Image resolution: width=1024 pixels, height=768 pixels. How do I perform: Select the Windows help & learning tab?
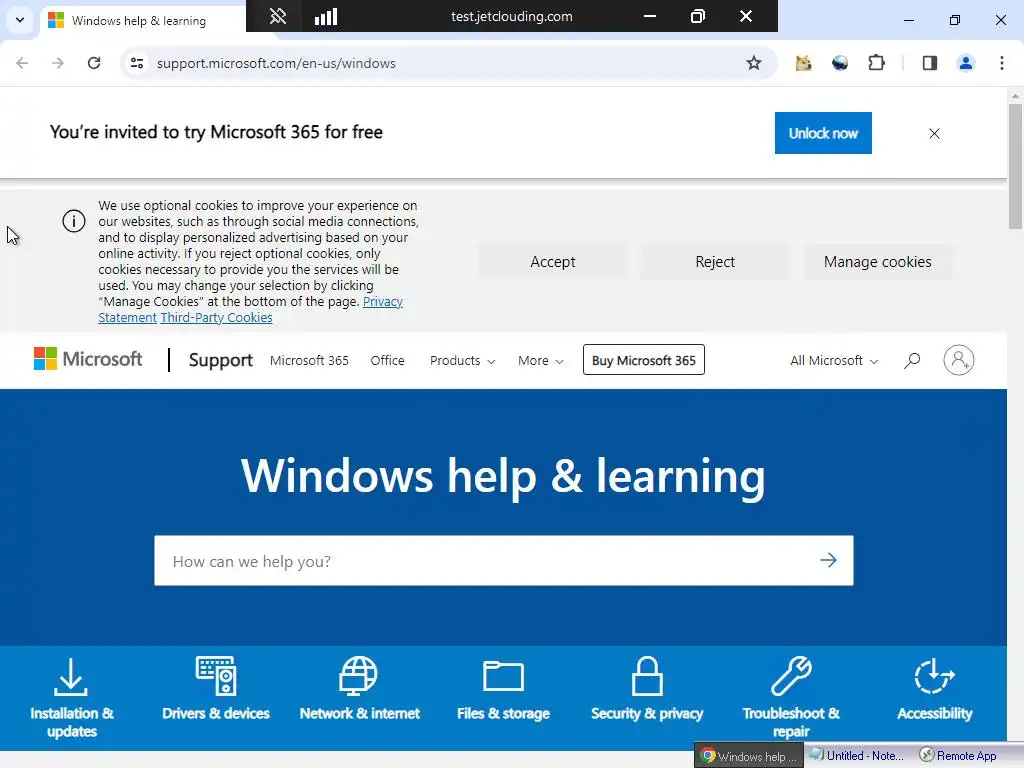click(x=140, y=20)
